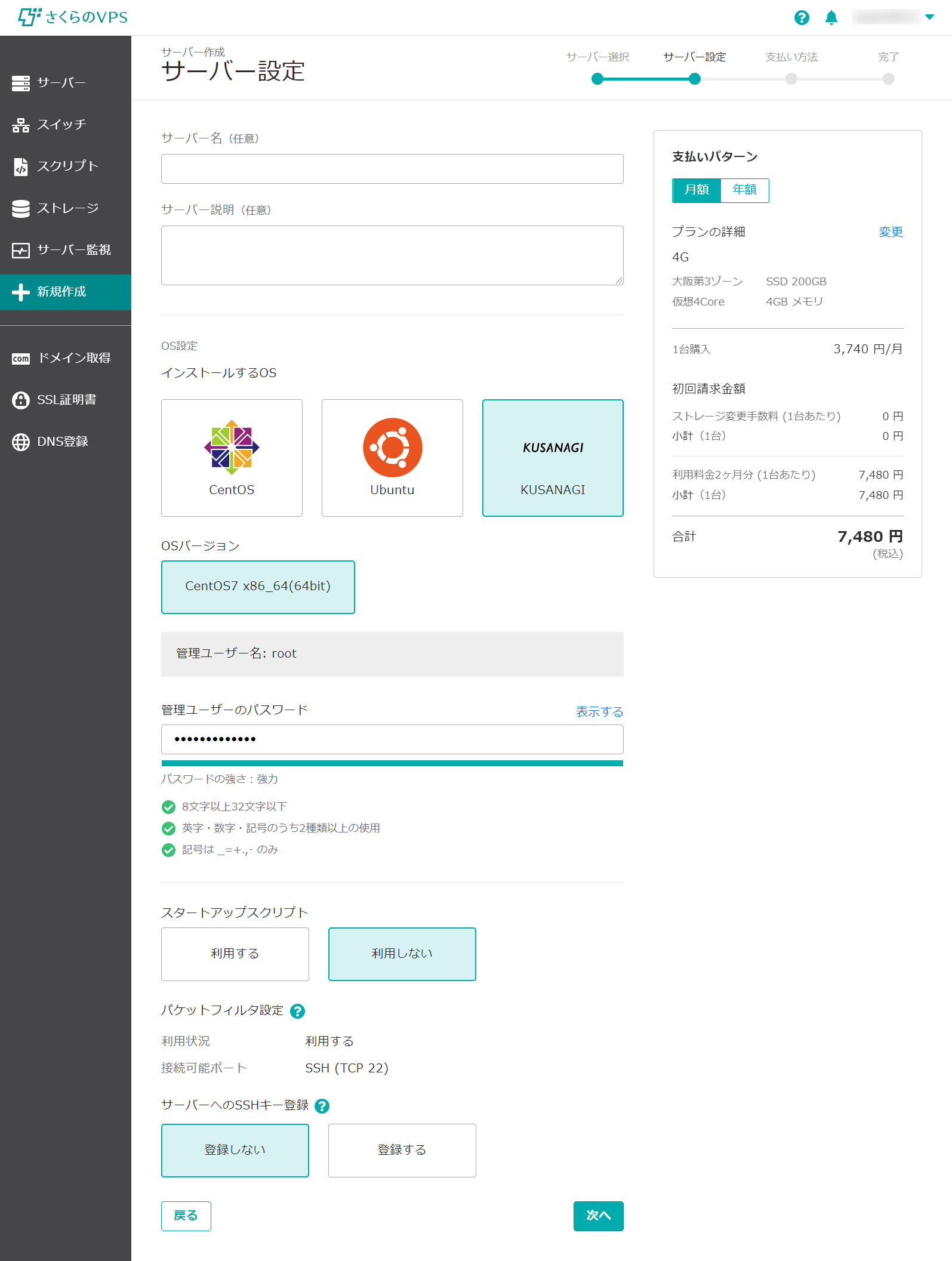952x1261 pixels.
Task: Click 表示する to reveal password
Action: point(599,712)
